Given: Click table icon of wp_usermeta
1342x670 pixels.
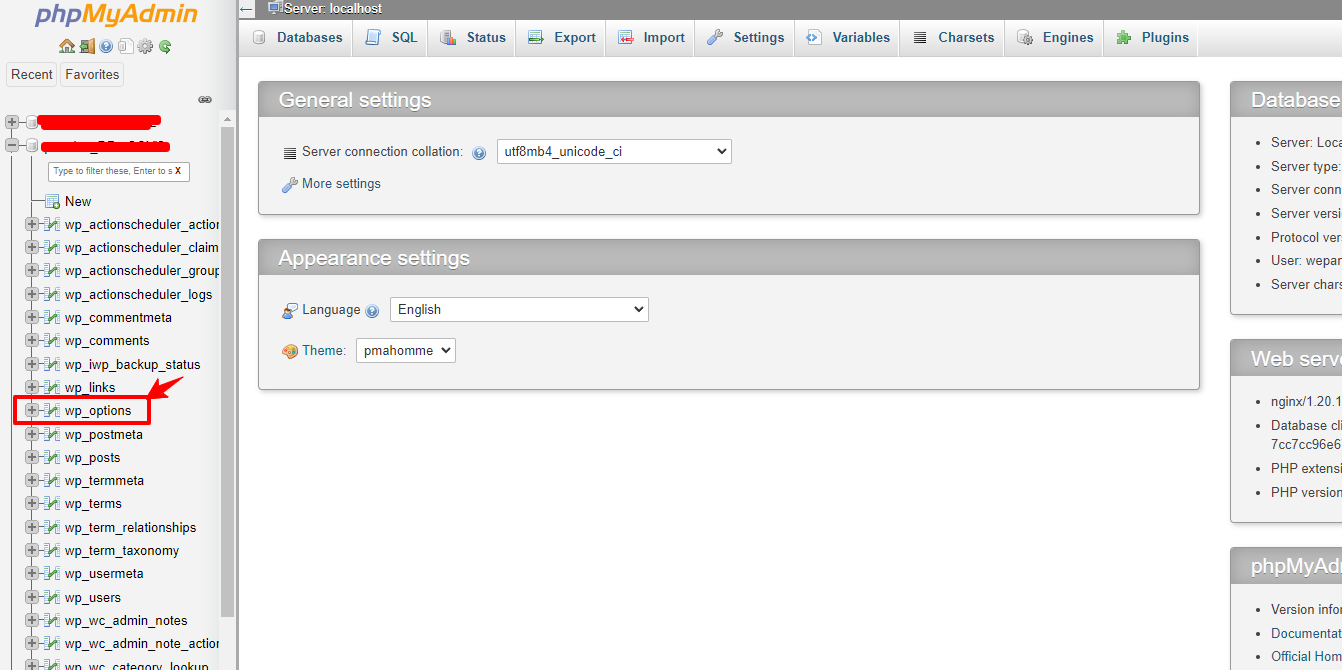Looking at the screenshot, I should (x=52, y=573).
